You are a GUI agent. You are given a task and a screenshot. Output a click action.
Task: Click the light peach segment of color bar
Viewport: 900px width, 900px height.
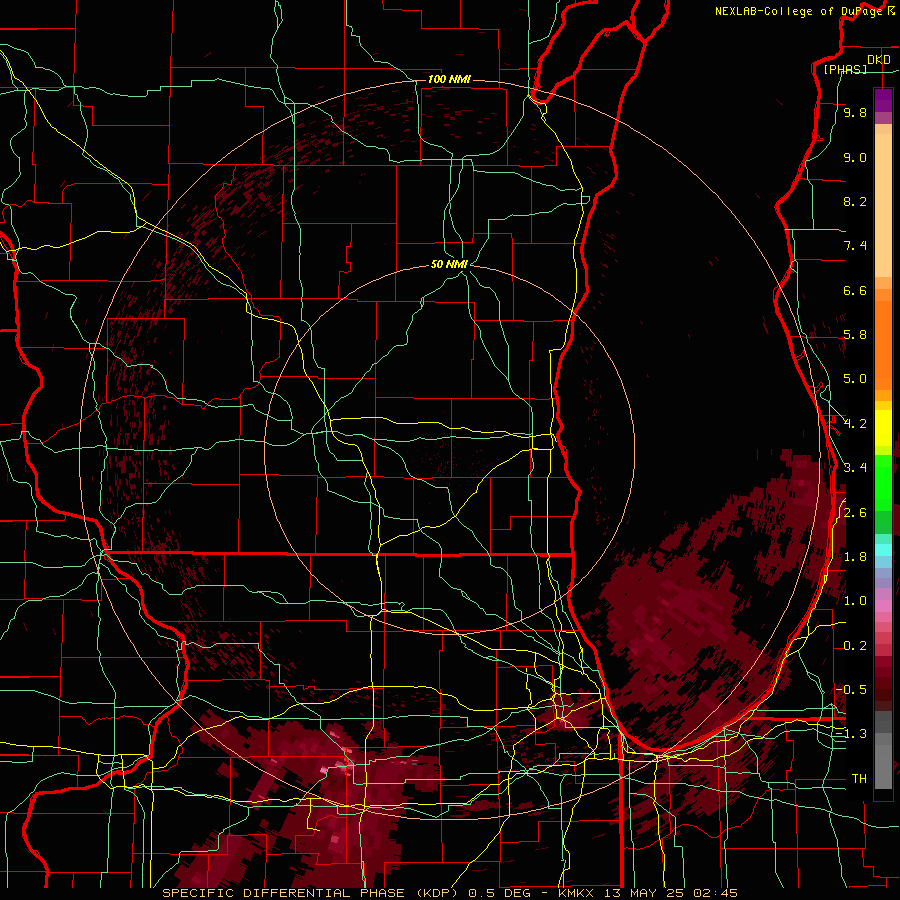tap(883, 205)
